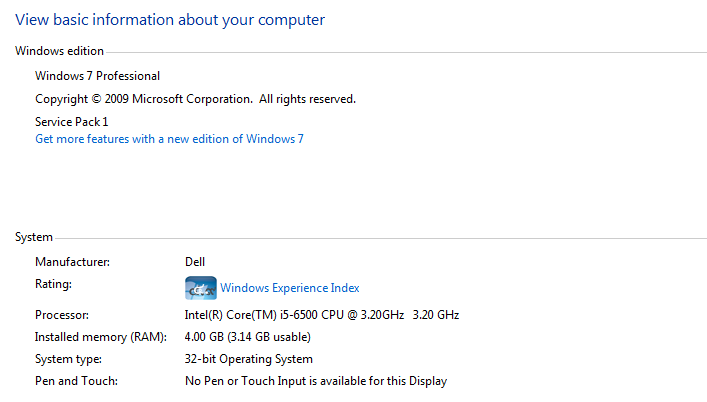The width and height of the screenshot is (707, 402).
Task: Select the Windows edition section header
Action: click(60, 51)
